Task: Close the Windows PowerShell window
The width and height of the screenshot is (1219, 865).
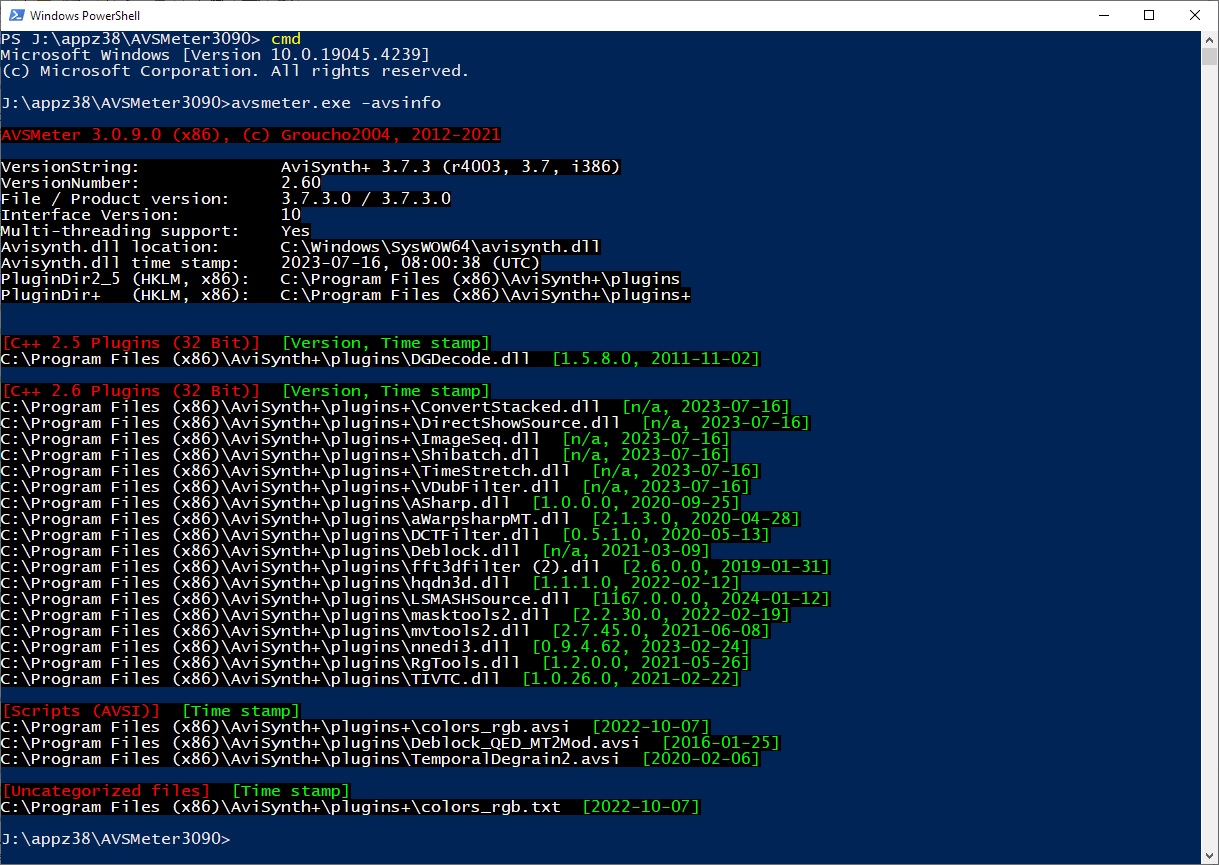Action: coord(1195,15)
